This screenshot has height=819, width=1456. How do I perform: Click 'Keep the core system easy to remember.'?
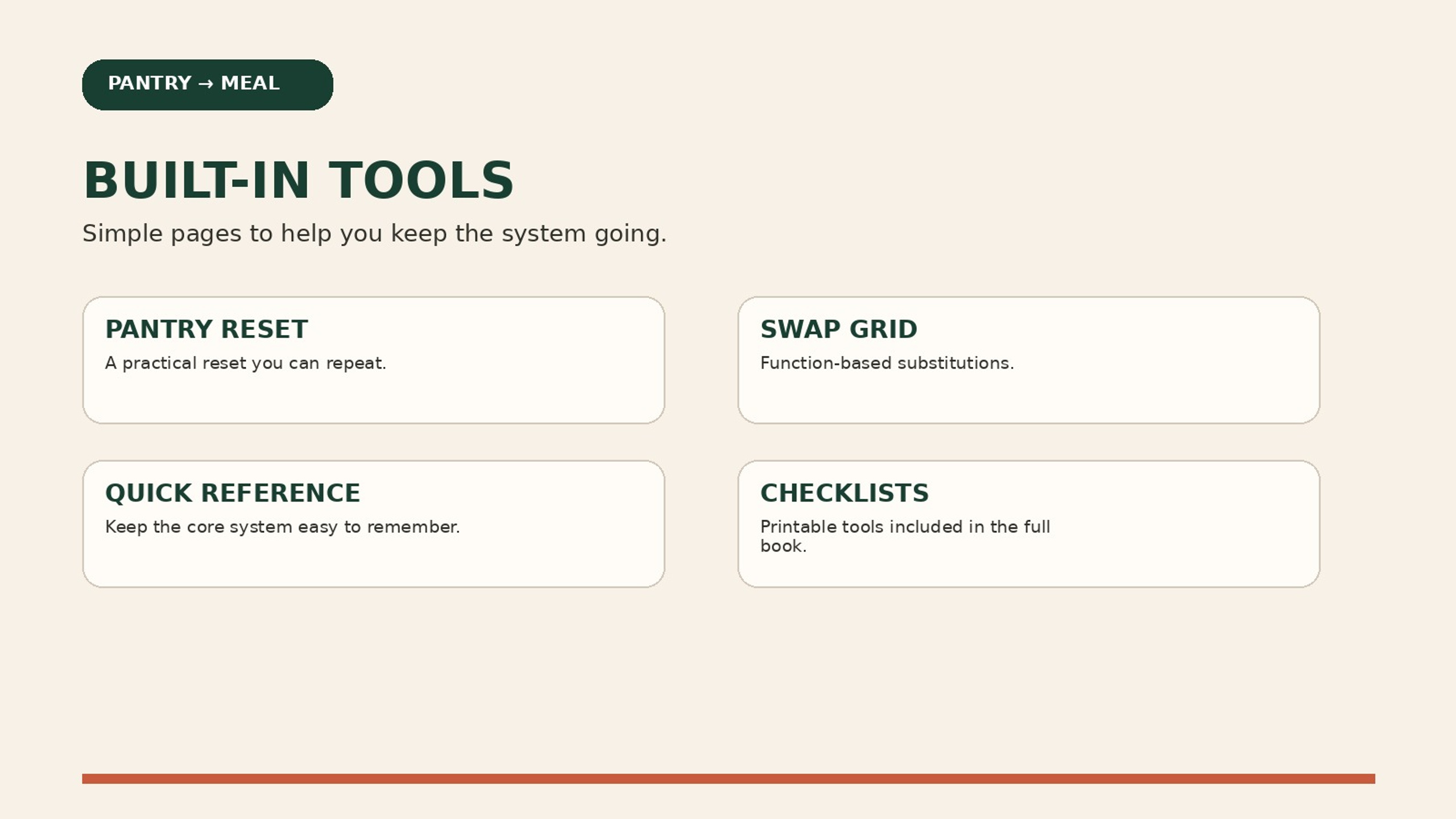point(283,527)
